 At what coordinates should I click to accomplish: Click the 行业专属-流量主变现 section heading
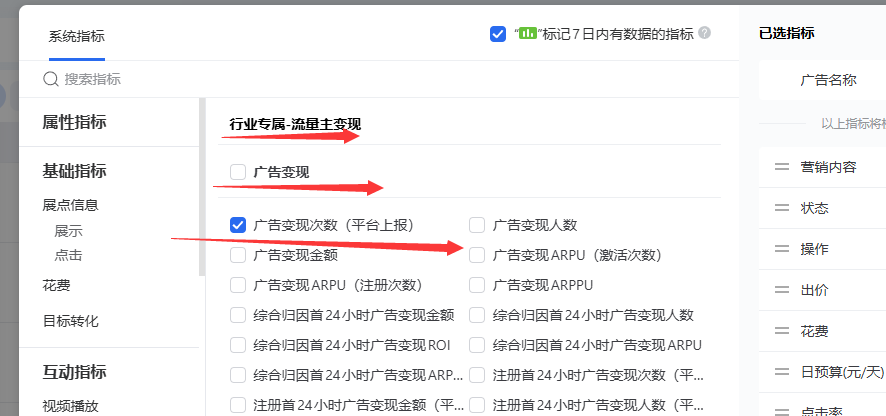[x=295, y=123]
